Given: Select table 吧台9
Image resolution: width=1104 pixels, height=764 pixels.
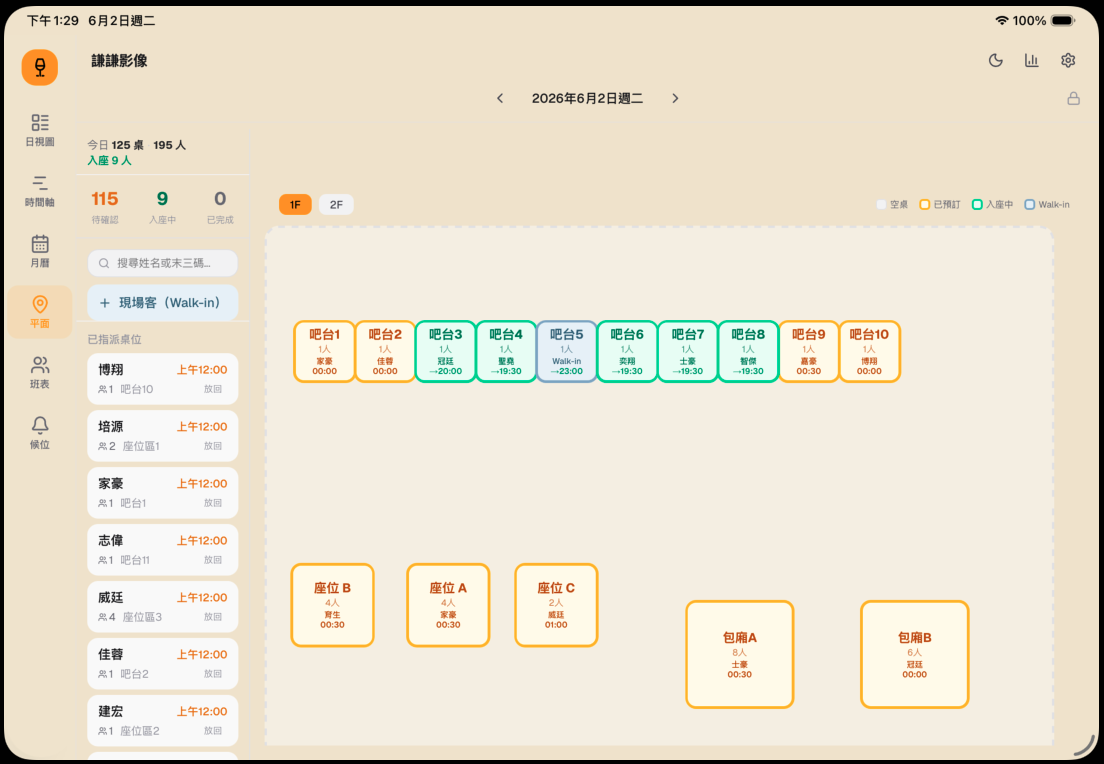Looking at the screenshot, I should (x=809, y=351).
